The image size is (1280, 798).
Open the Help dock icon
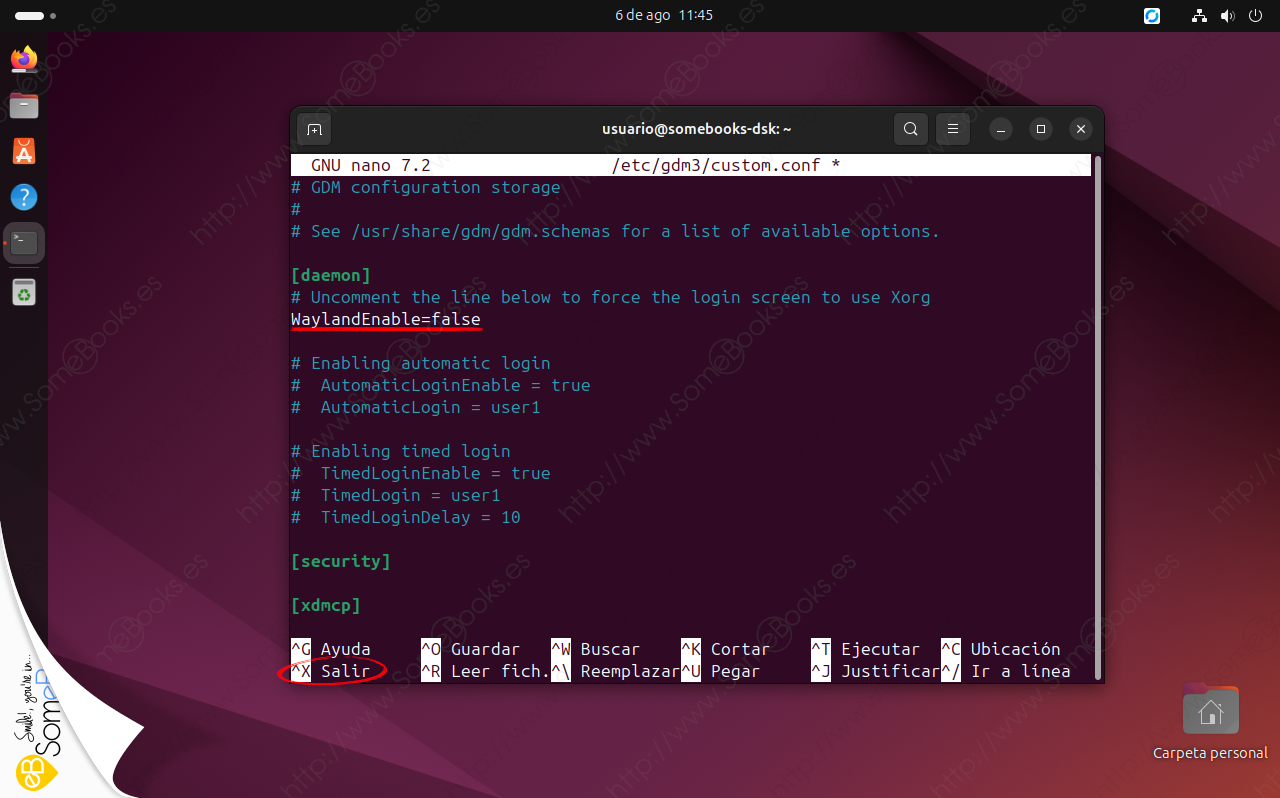click(x=24, y=197)
